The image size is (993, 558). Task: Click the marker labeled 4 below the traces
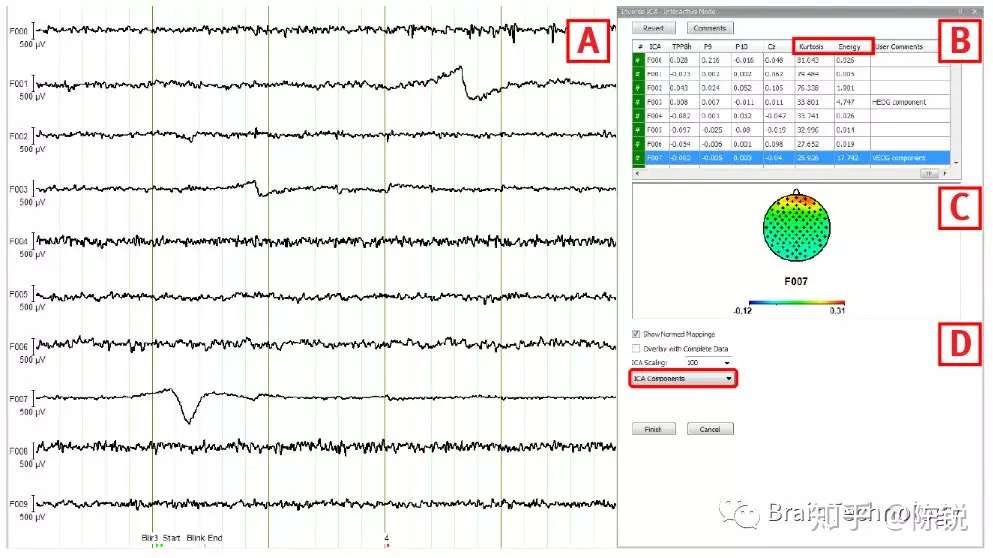click(386, 538)
